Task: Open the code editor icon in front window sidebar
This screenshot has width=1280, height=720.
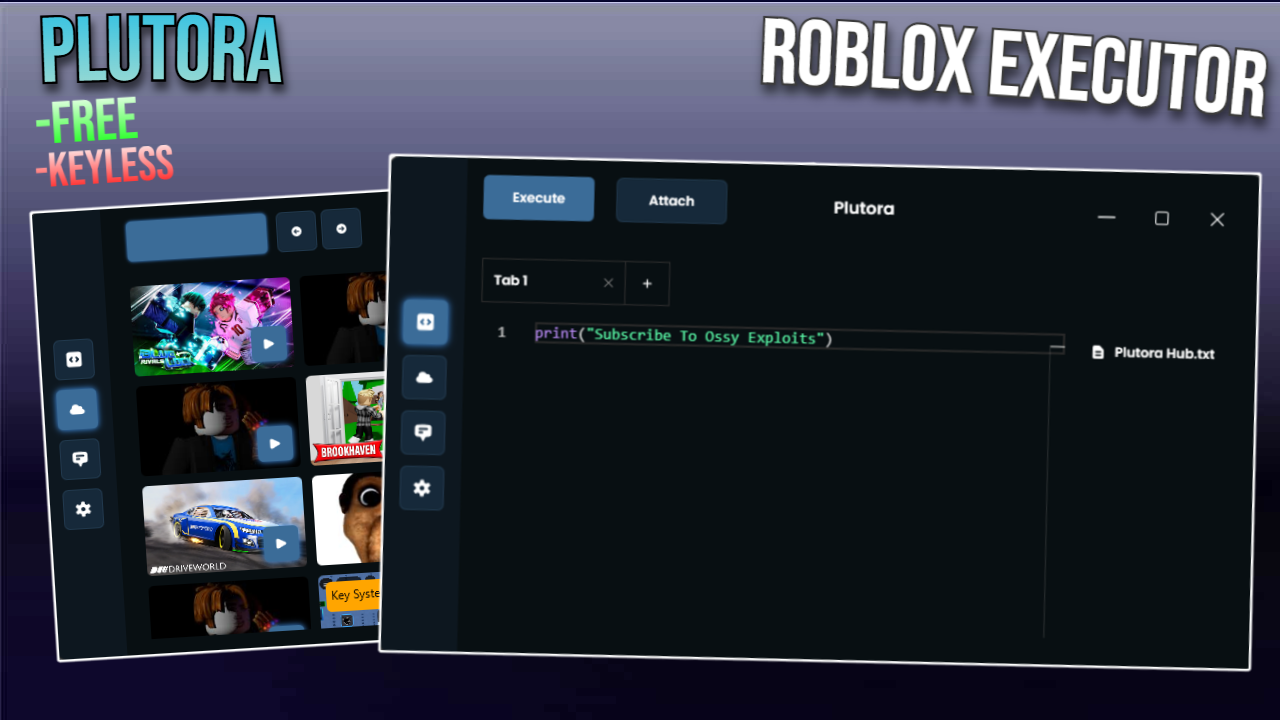Action: [x=425, y=322]
